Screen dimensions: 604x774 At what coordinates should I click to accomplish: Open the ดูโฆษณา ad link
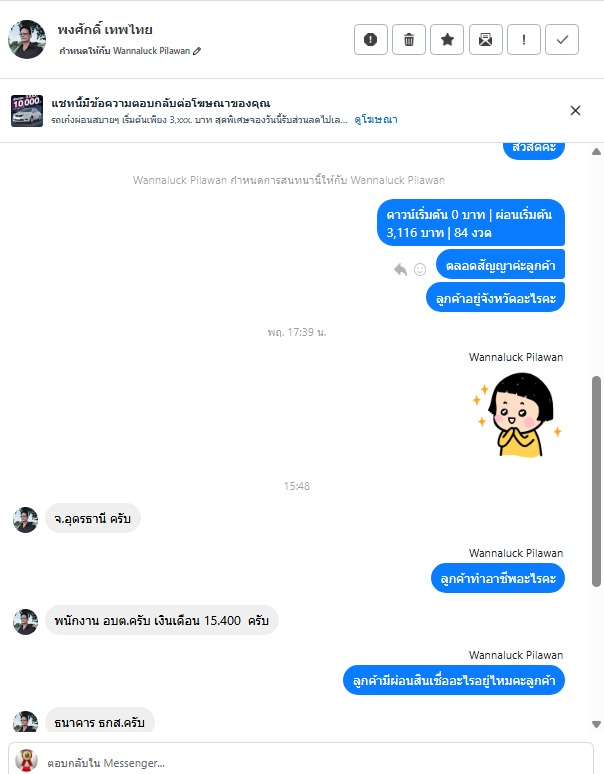[376, 119]
